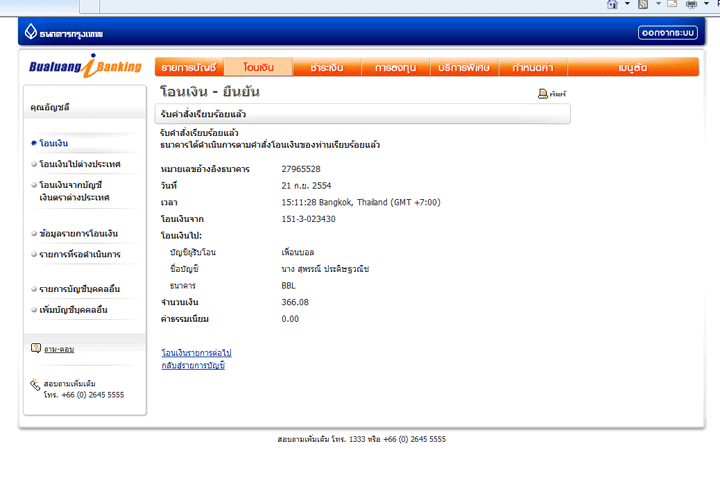Click the Bualuang iBanking logo
The image size is (720, 480).
coord(85,66)
